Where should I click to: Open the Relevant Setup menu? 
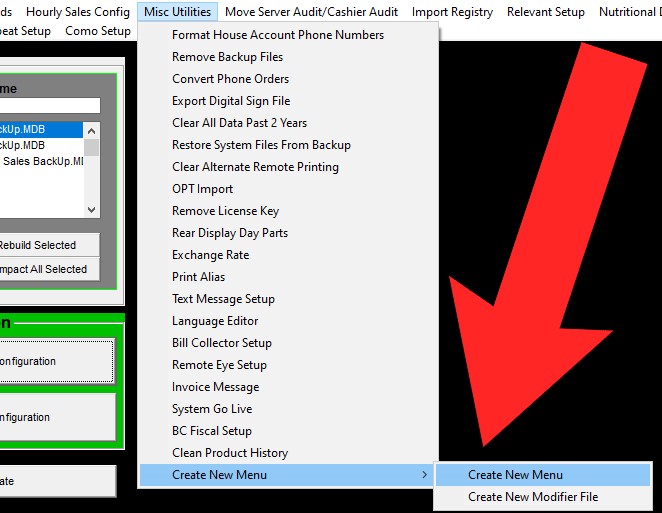(545, 12)
